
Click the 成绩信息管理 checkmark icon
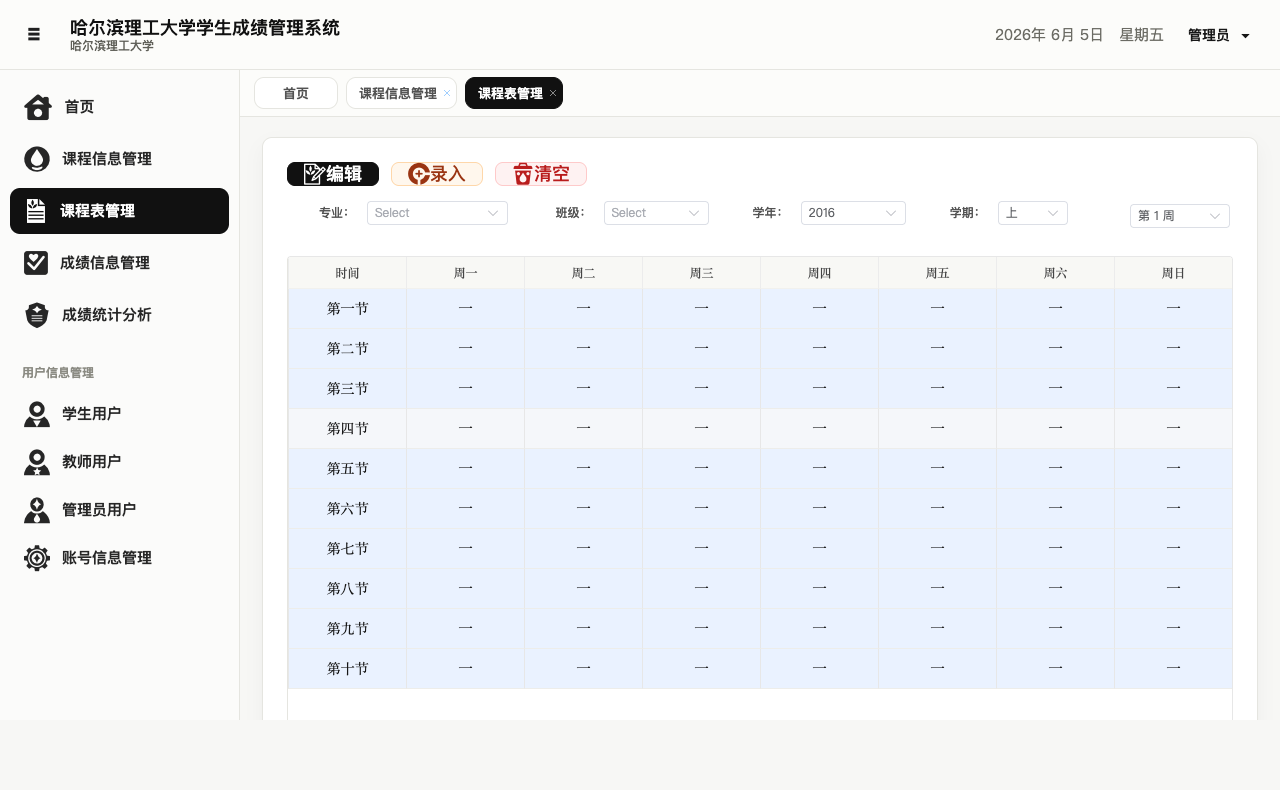point(36,263)
